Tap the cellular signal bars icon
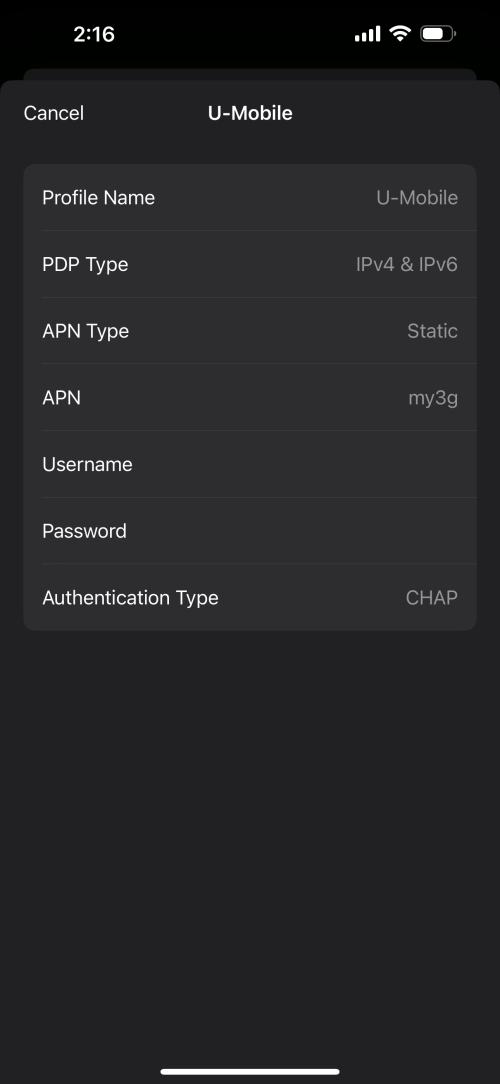The image size is (500, 1084). click(x=367, y=34)
